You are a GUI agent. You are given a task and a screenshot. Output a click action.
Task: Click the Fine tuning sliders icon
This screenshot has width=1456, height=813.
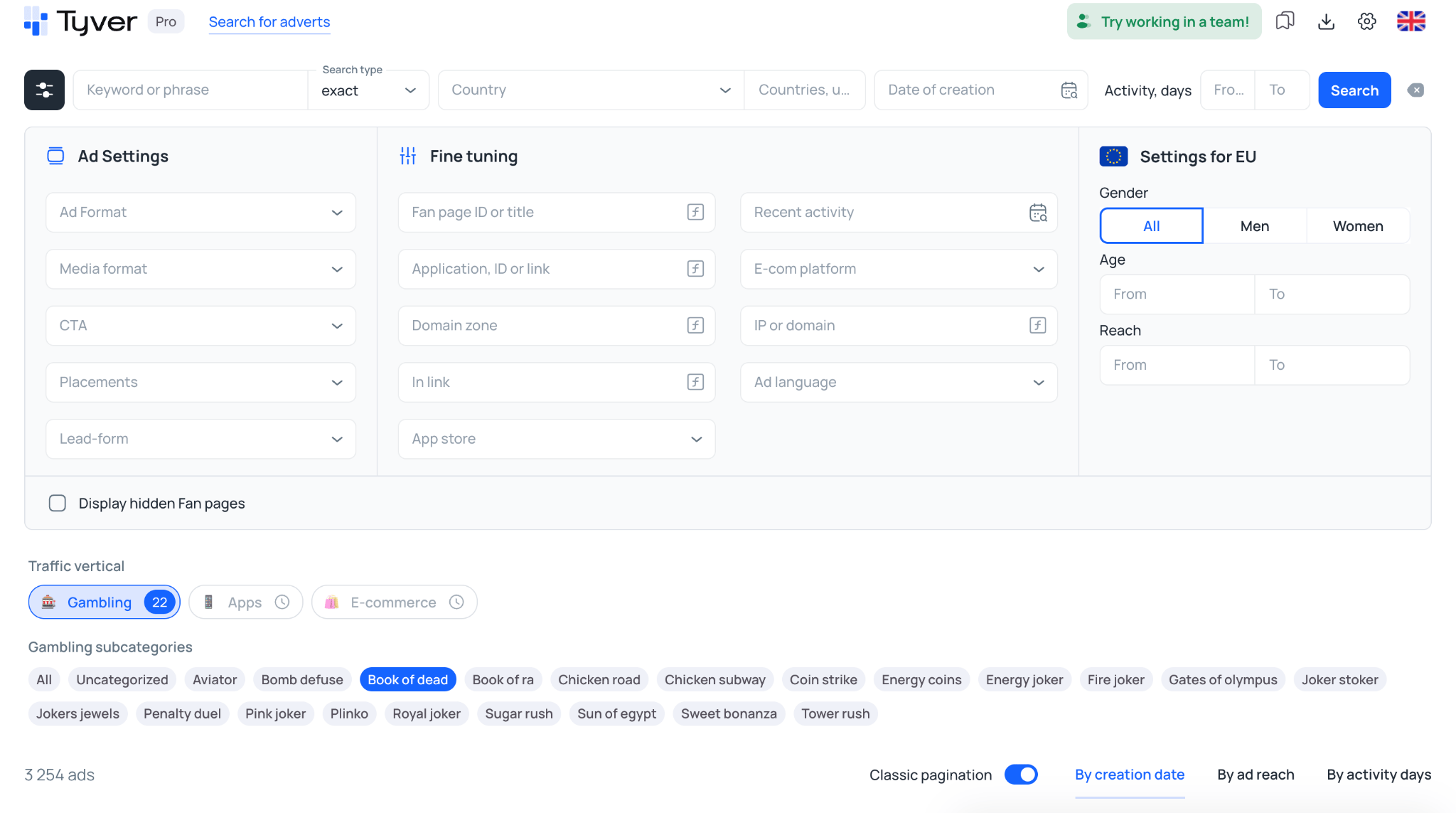click(408, 156)
